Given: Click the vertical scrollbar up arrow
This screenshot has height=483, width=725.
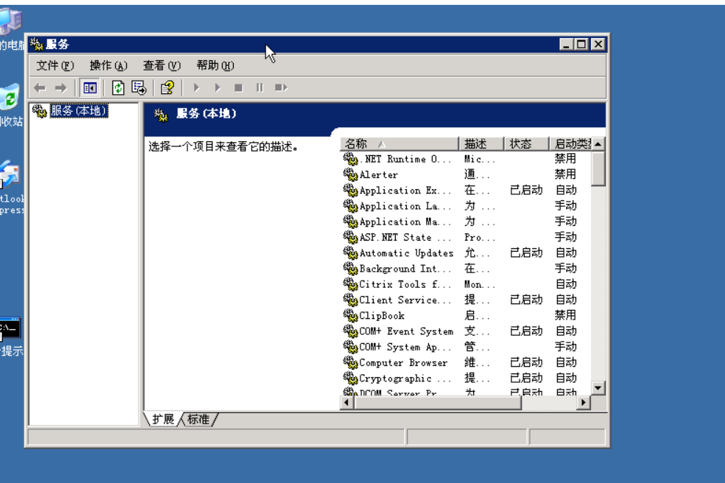Looking at the screenshot, I should coord(598,144).
